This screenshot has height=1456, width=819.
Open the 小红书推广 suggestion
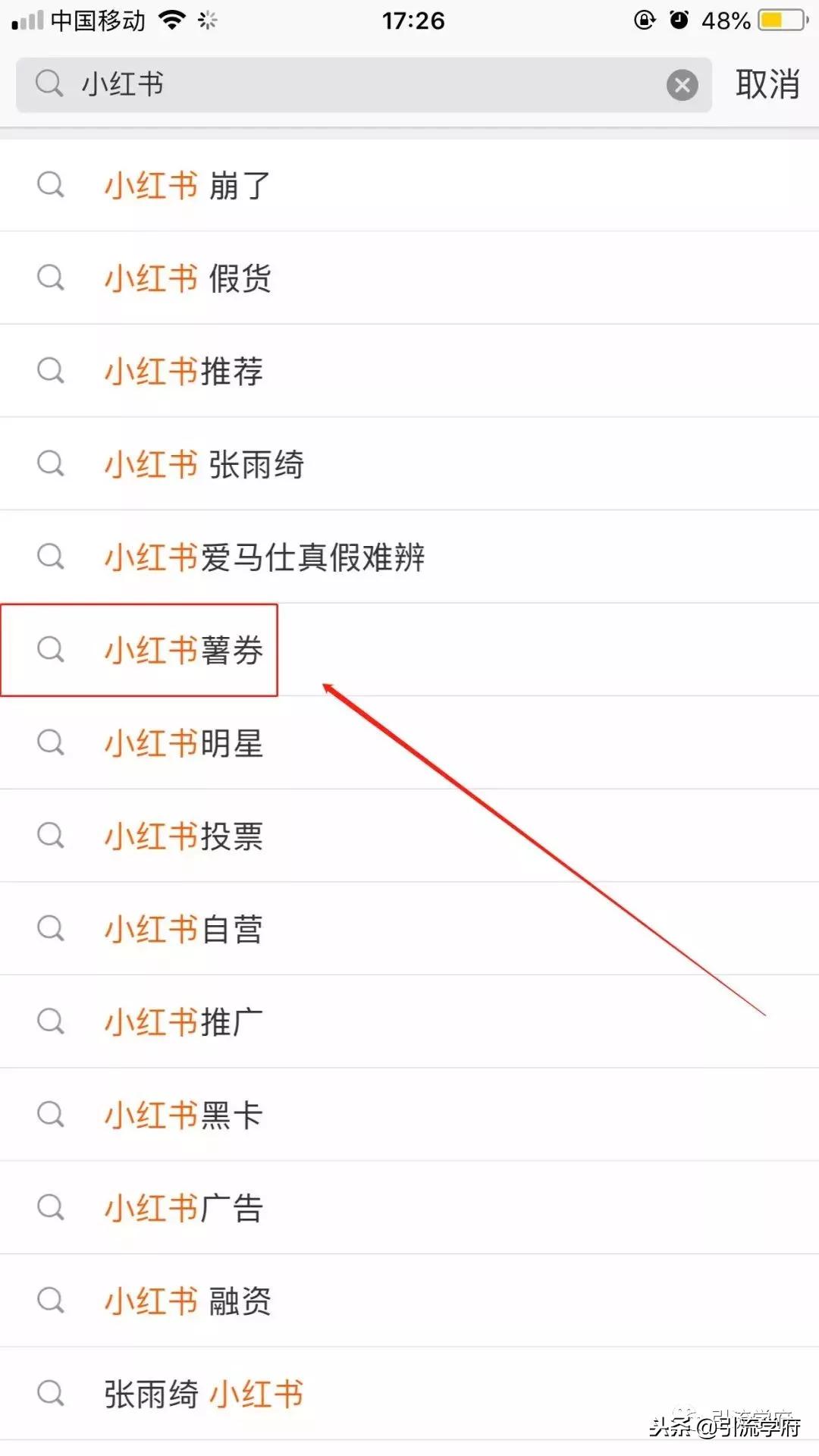pyautogui.click(x=182, y=1021)
